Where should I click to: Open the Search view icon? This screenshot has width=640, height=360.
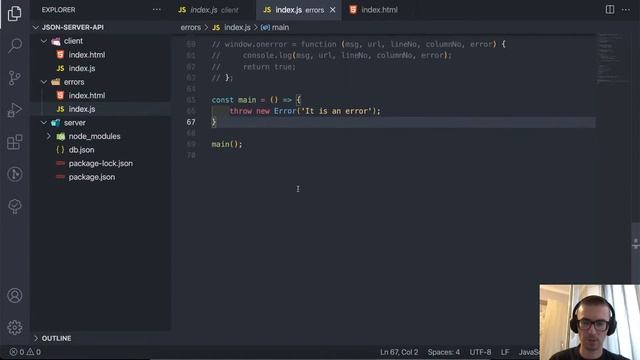15,45
